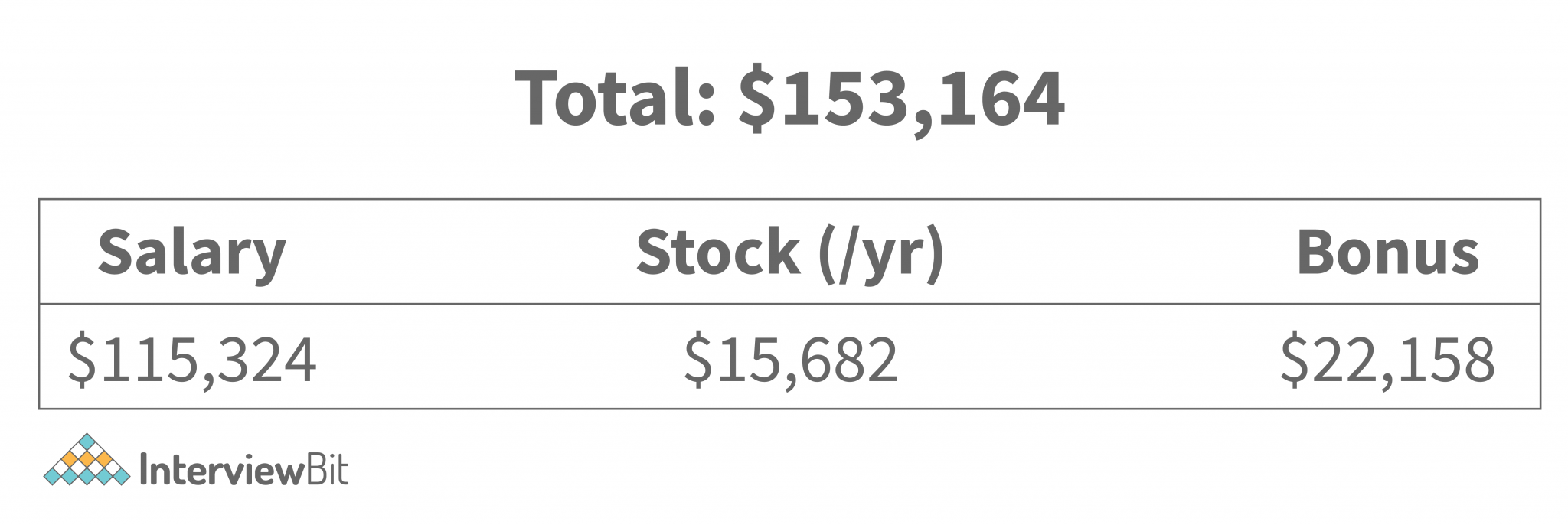1568x525 pixels.
Task: Click the $153,164 total amount
Action: coord(901,99)
